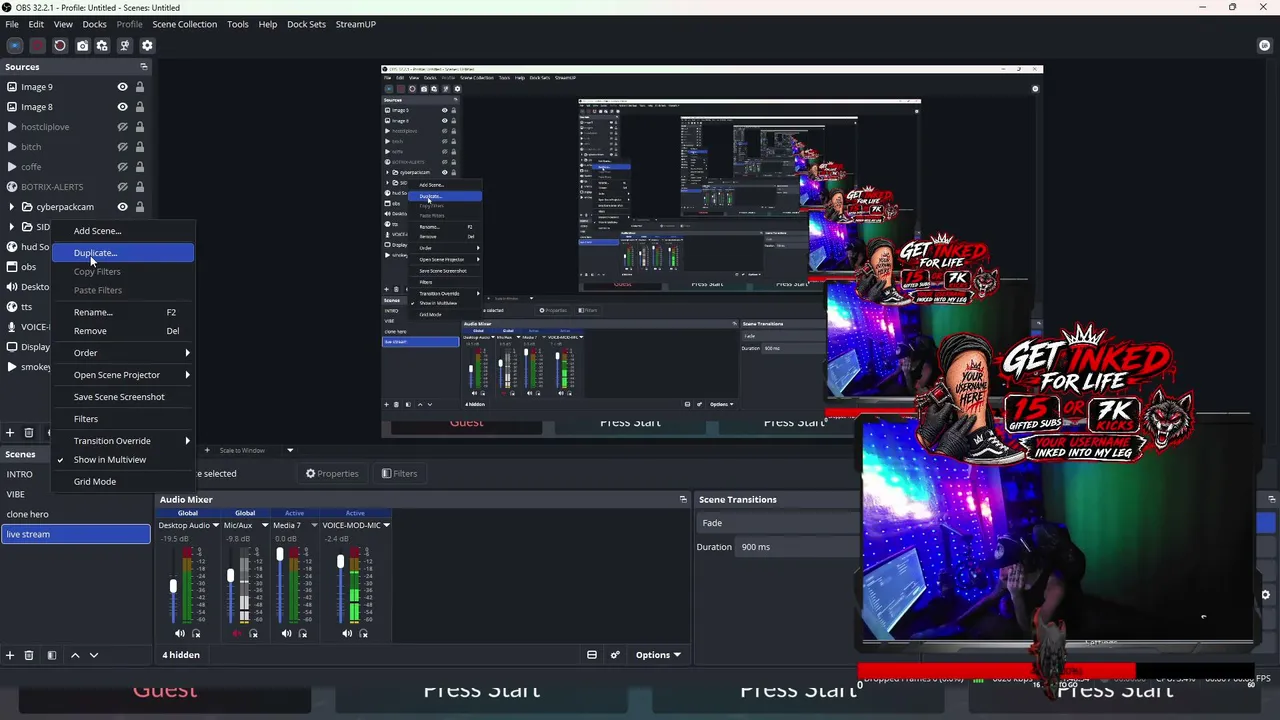1280x720 pixels.
Task: Select Grid Mode in the context menu
Action: (x=122, y=482)
